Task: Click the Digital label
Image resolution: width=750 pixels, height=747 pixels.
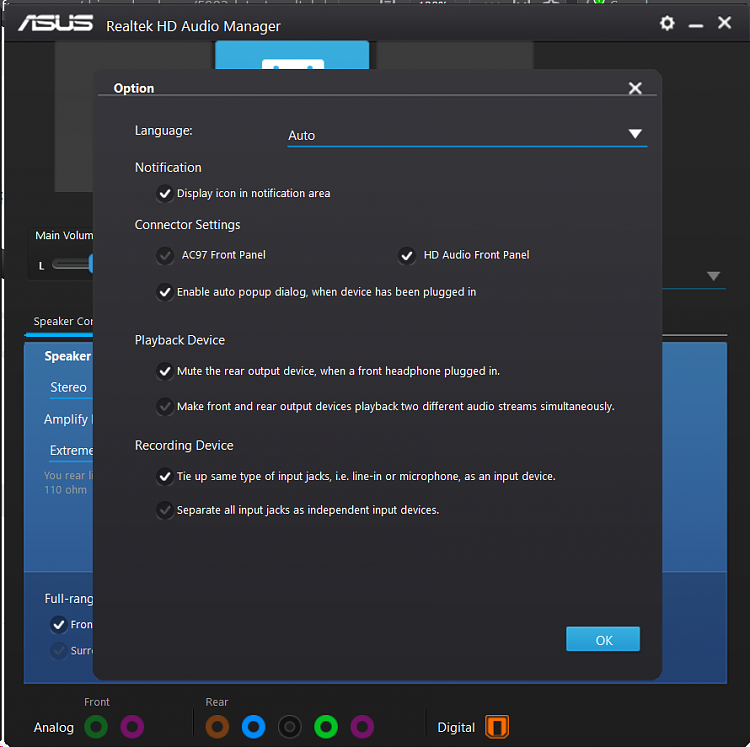Action: pos(456,727)
